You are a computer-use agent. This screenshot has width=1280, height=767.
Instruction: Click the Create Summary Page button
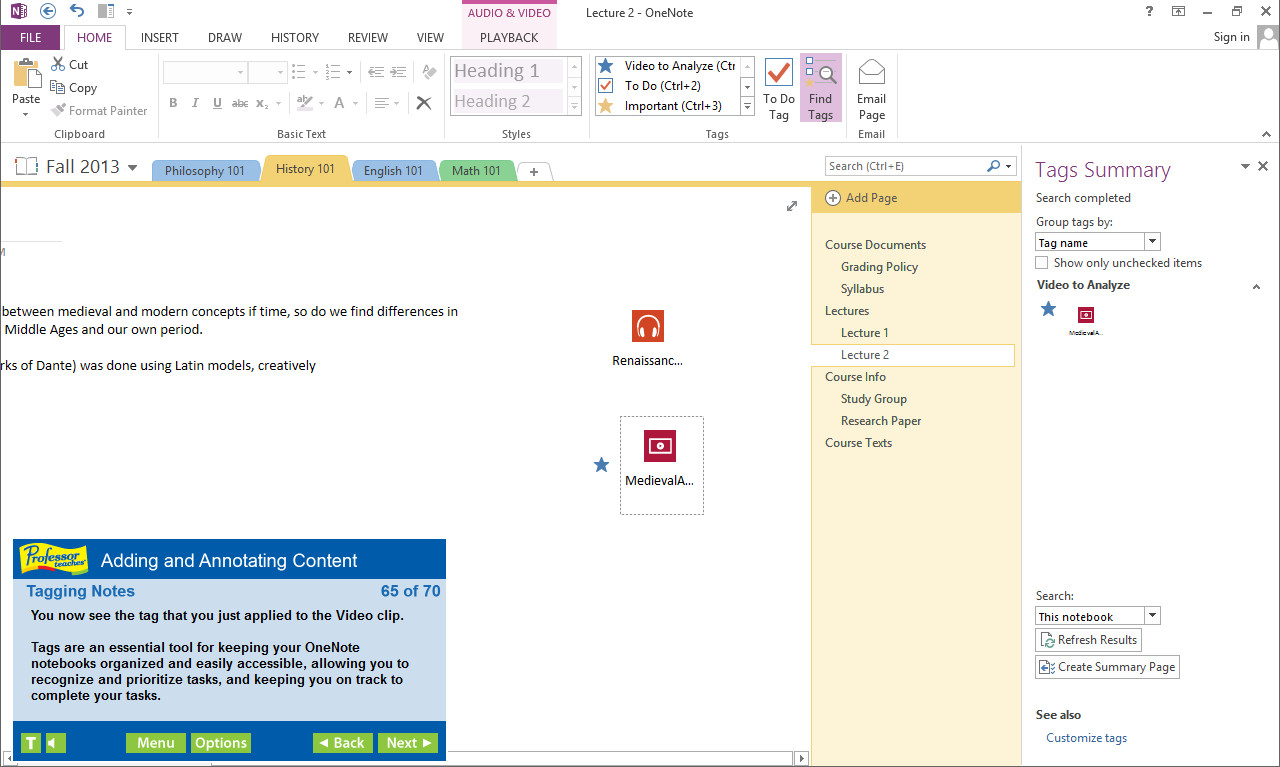(x=1107, y=666)
